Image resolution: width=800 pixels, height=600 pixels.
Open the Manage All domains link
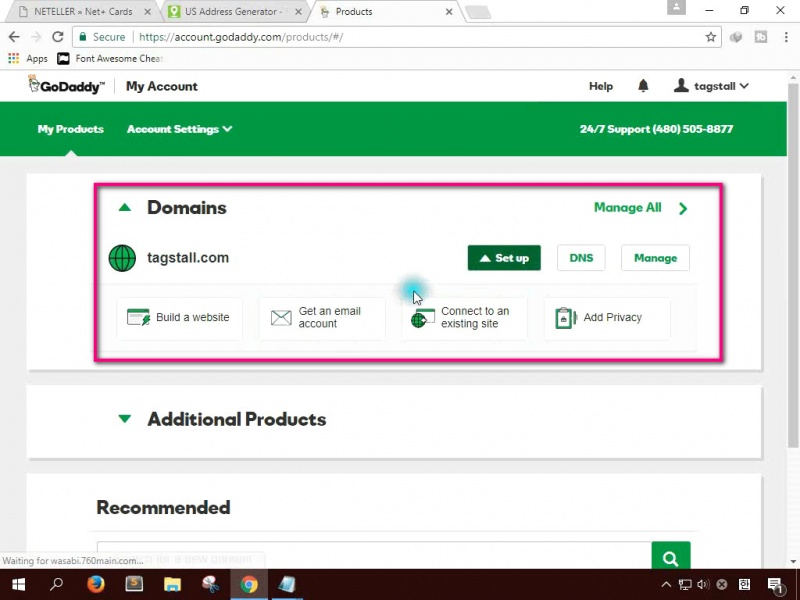pos(628,208)
